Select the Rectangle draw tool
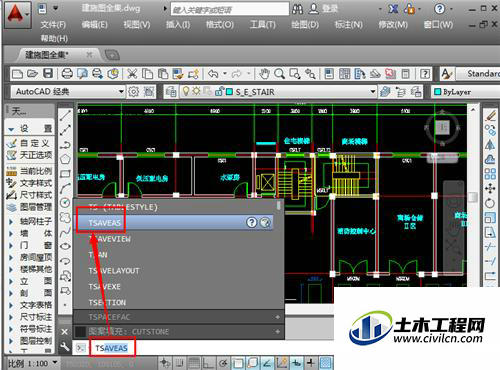Viewport: 500px width, 370px height. pyautogui.click(x=65, y=174)
